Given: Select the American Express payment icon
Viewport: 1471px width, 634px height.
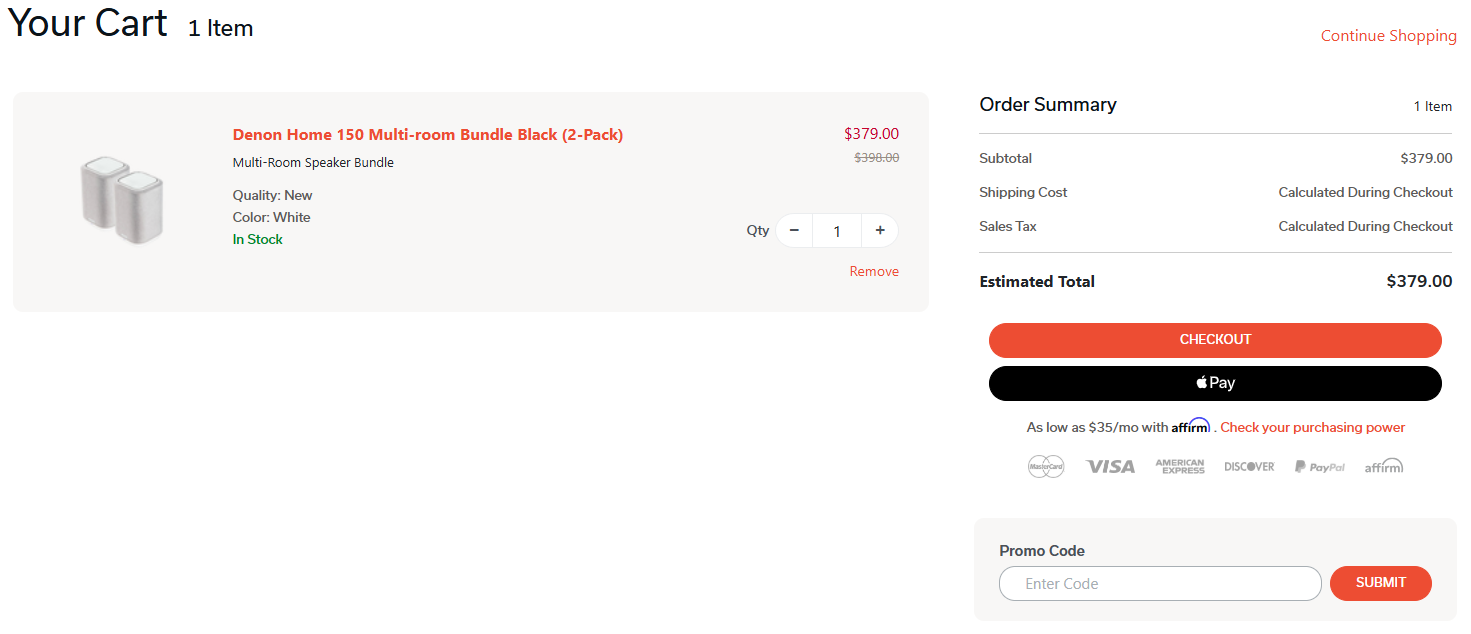Looking at the screenshot, I should 1180,466.
